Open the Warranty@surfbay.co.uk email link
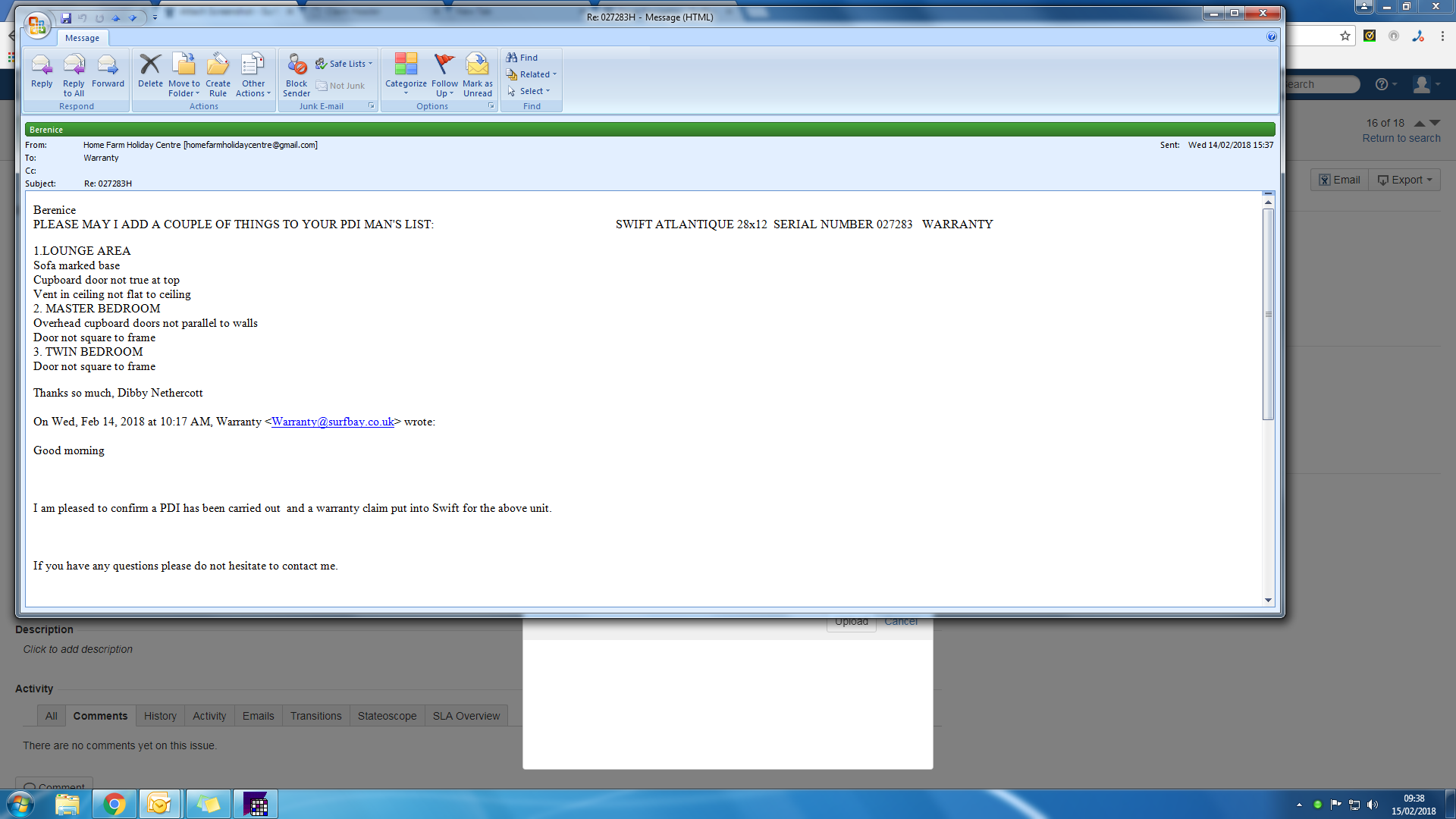The width and height of the screenshot is (1456, 819). [x=333, y=422]
